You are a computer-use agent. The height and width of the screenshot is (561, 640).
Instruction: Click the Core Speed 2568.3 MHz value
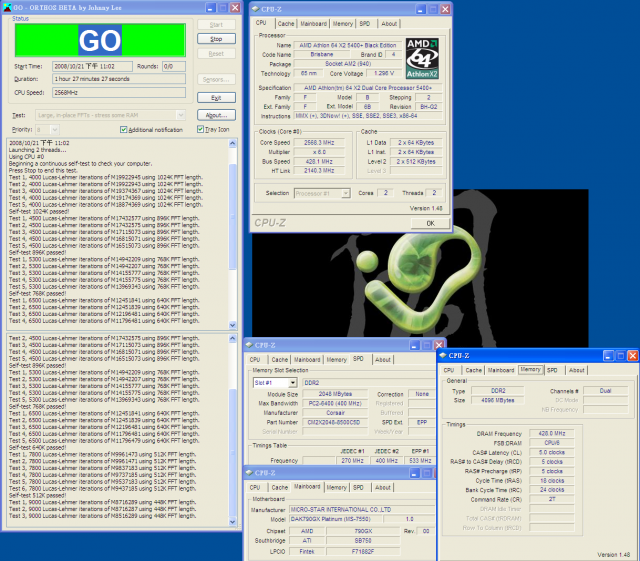click(319, 142)
